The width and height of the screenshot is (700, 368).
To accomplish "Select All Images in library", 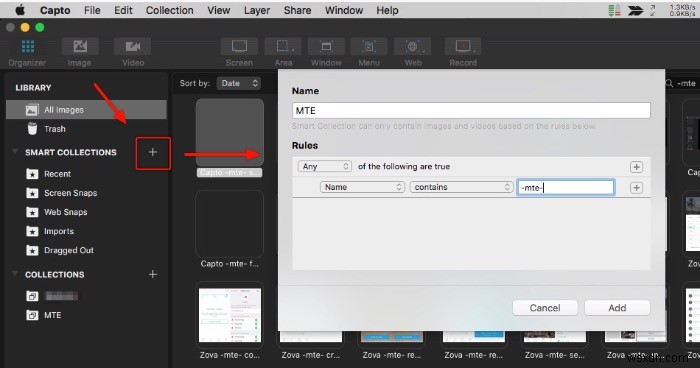I will [86, 110].
